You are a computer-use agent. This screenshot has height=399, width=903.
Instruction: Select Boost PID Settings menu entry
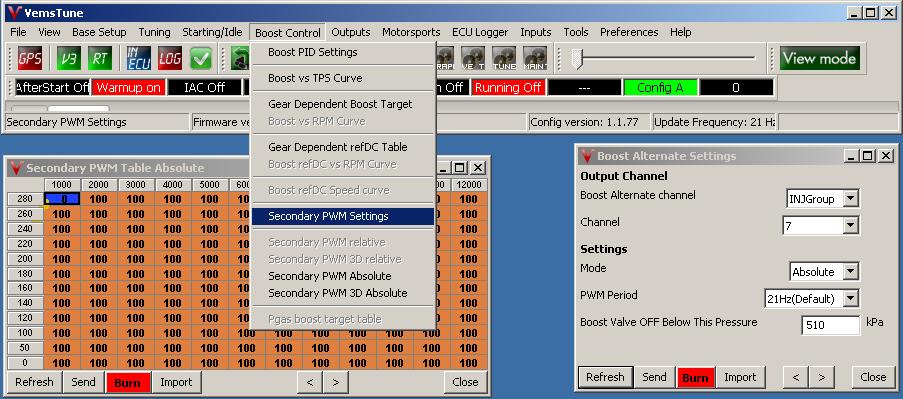coord(343,52)
